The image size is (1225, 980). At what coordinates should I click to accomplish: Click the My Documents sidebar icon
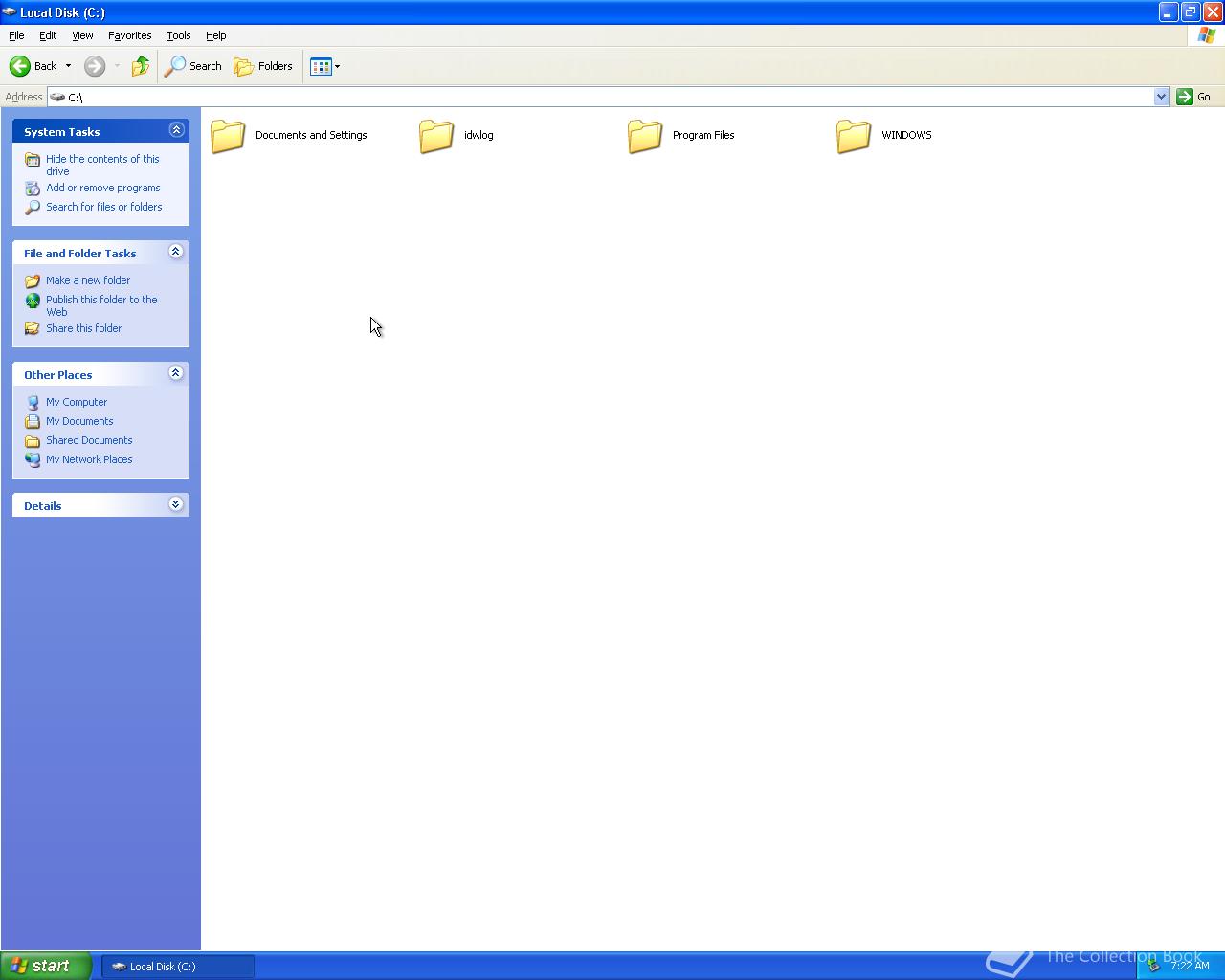pos(33,422)
